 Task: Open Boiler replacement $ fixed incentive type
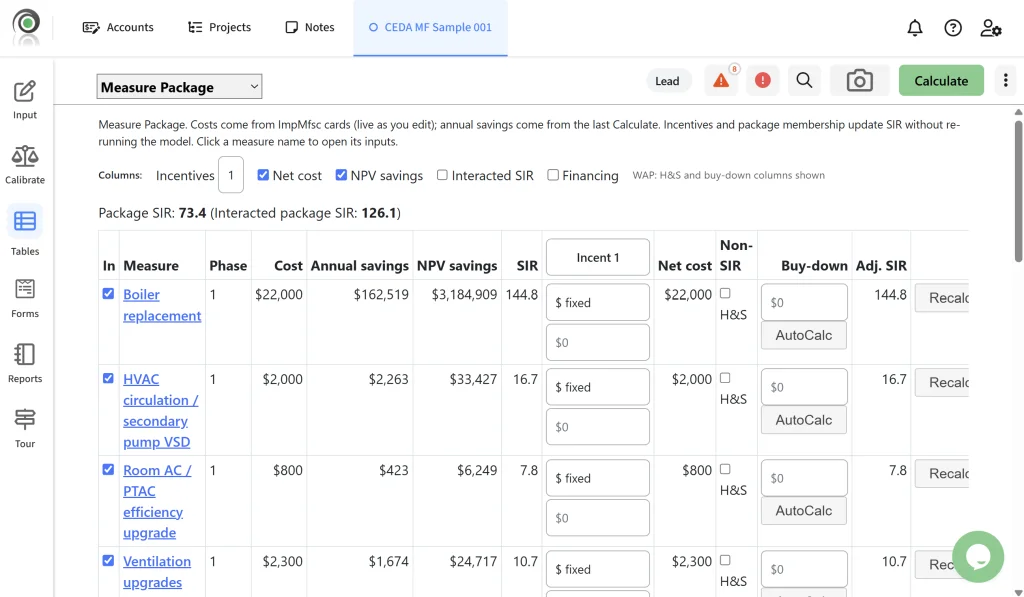point(598,302)
